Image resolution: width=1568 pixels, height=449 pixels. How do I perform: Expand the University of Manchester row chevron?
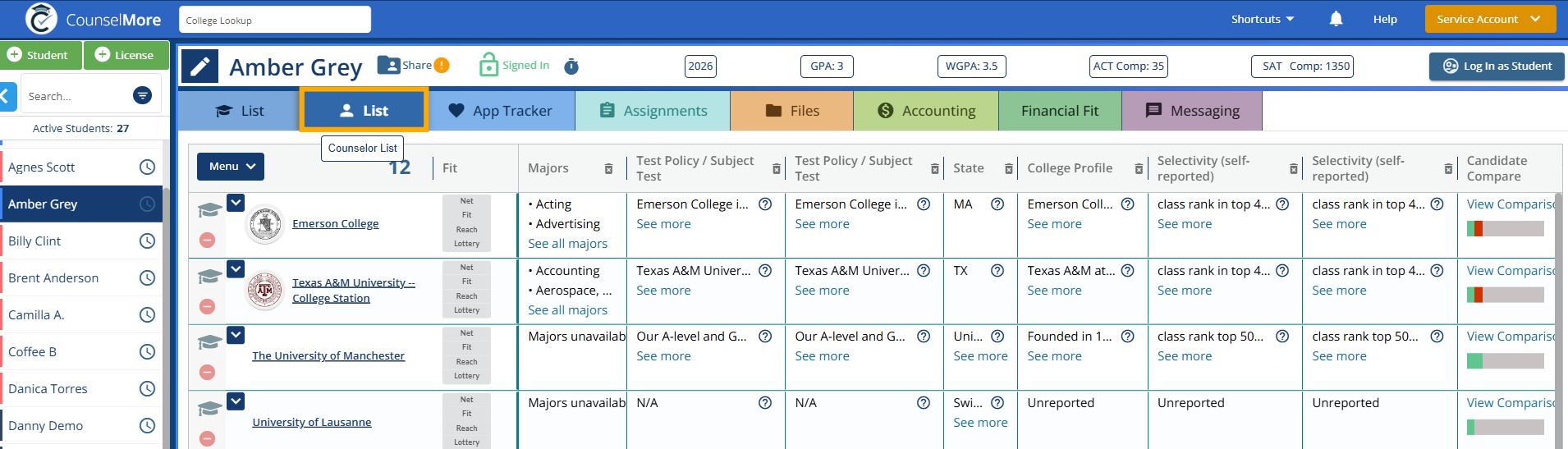(236, 334)
